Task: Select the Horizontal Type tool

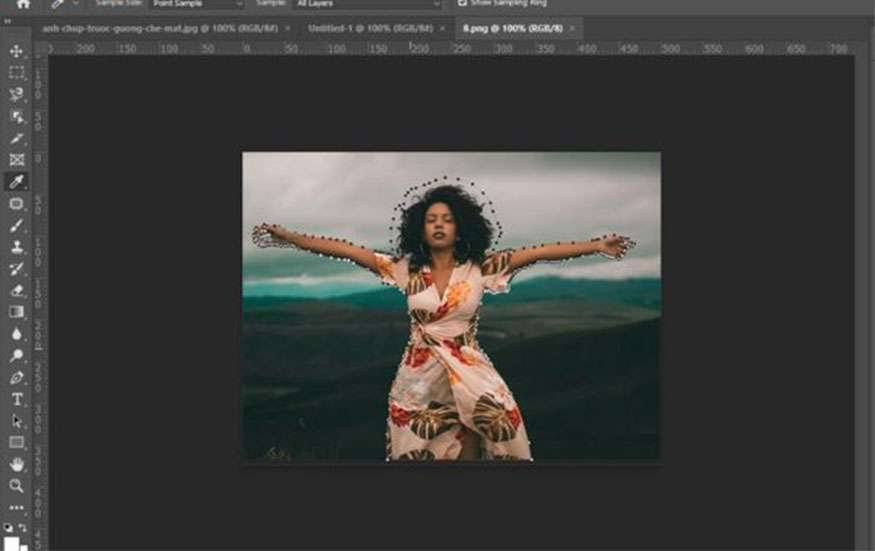Action: [16, 399]
